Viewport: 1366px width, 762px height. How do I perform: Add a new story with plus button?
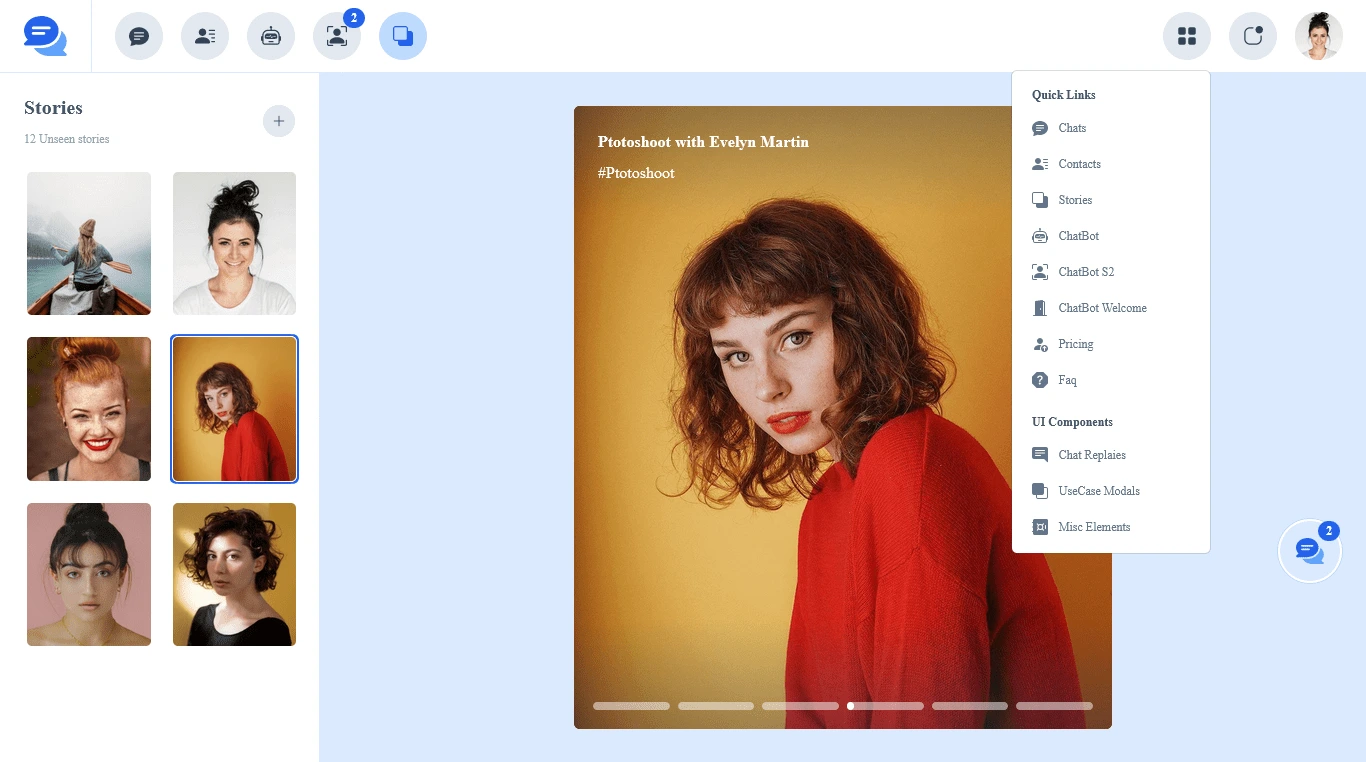[x=279, y=121]
